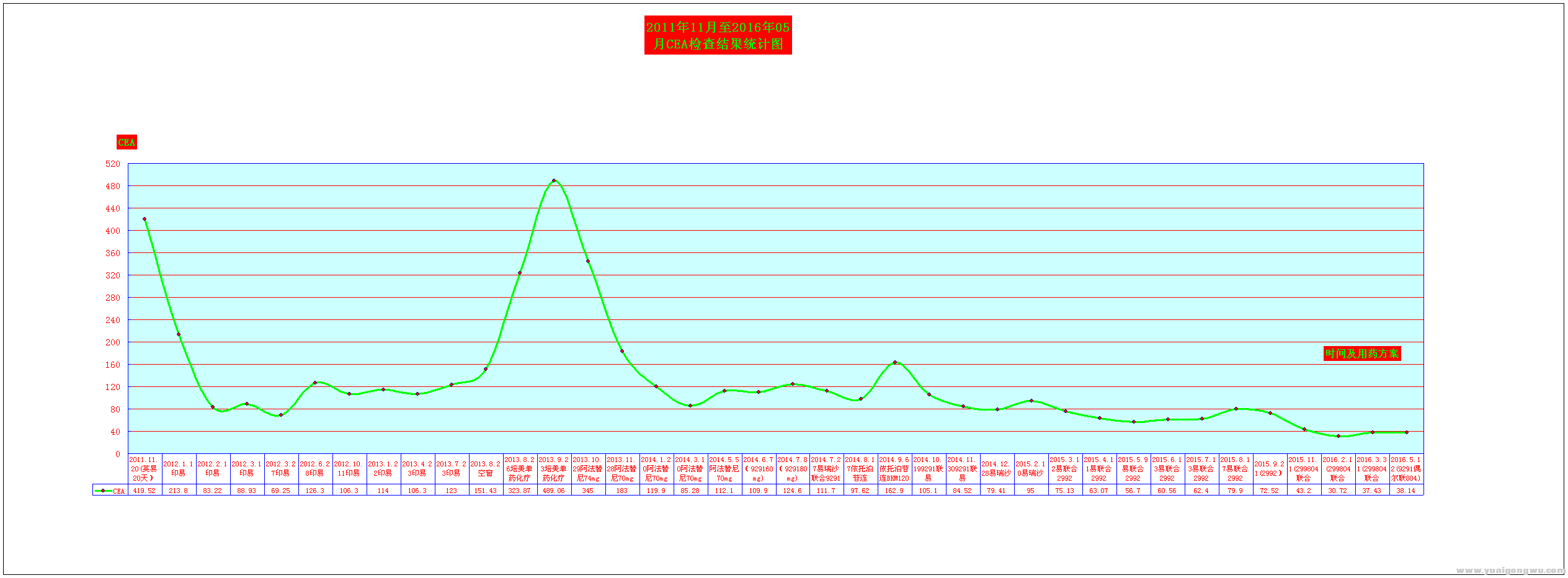Select the data marker at 345 after peak

(x=588, y=261)
